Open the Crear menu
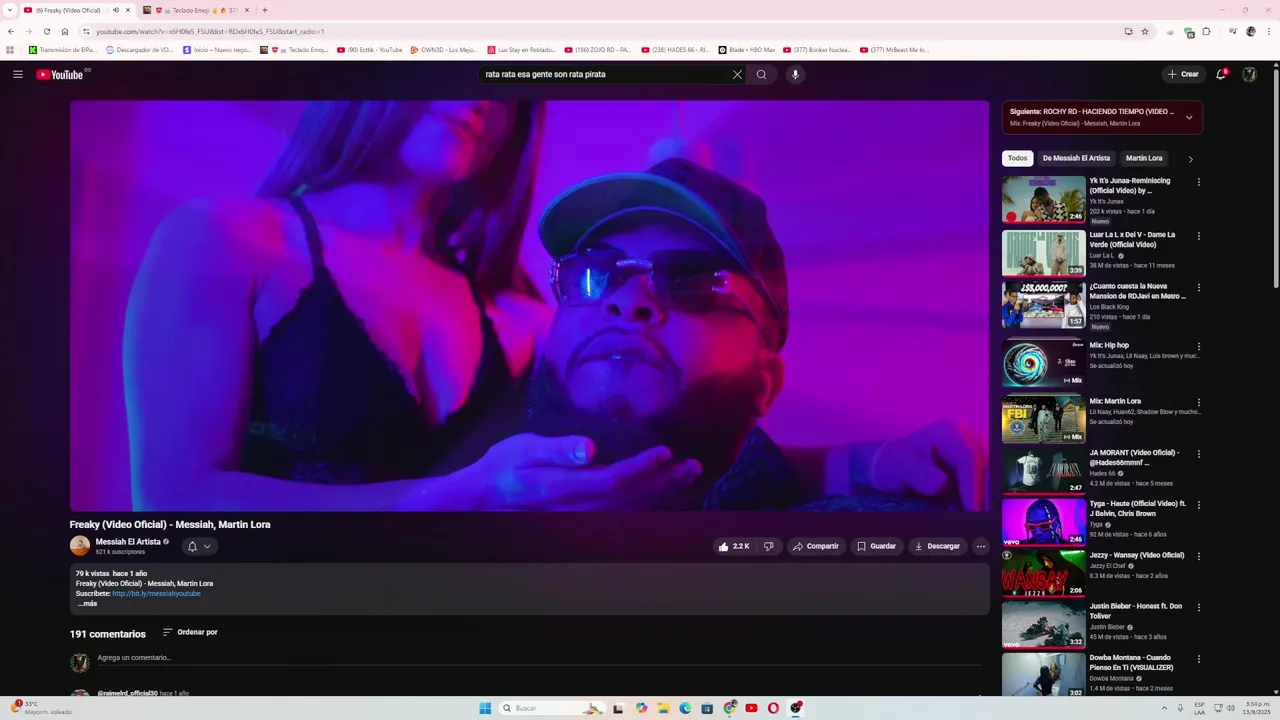This screenshot has height=720, width=1280. click(1182, 74)
